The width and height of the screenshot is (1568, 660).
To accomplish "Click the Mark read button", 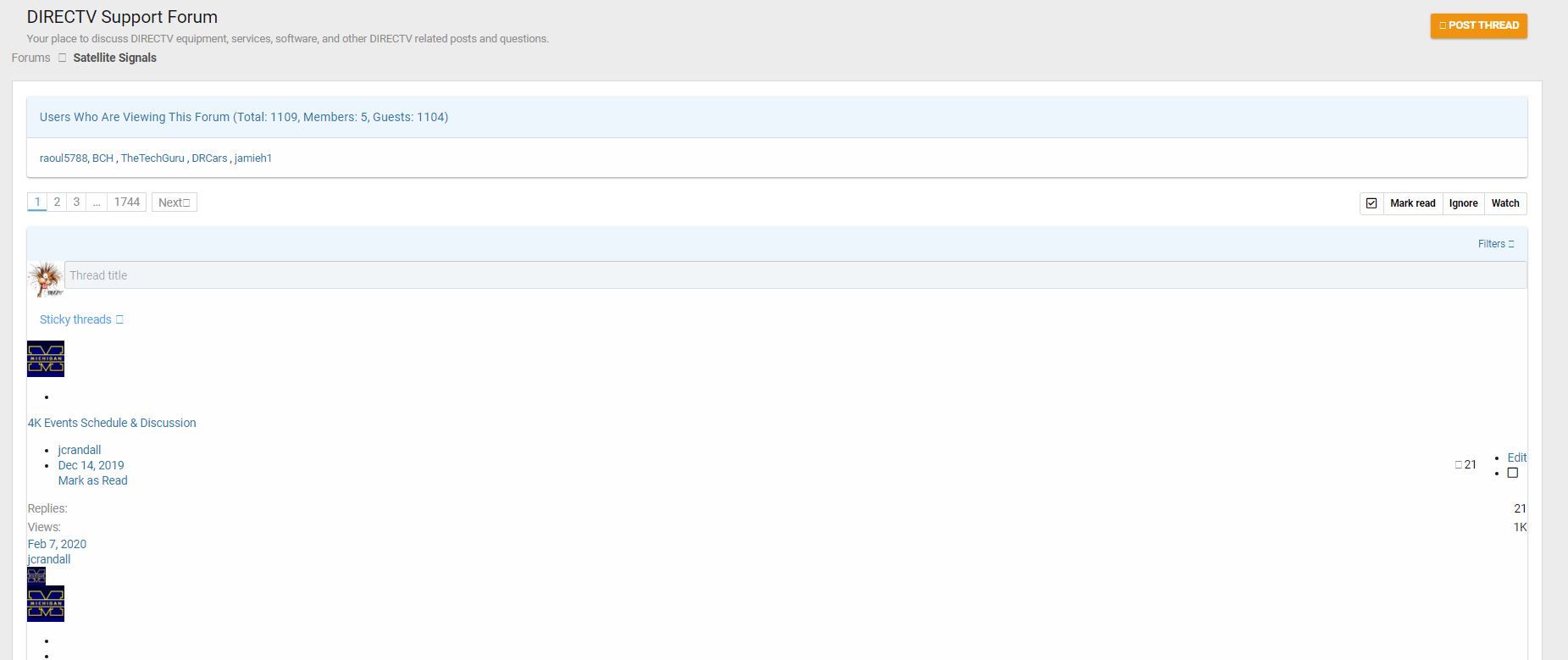I will tap(1412, 203).
